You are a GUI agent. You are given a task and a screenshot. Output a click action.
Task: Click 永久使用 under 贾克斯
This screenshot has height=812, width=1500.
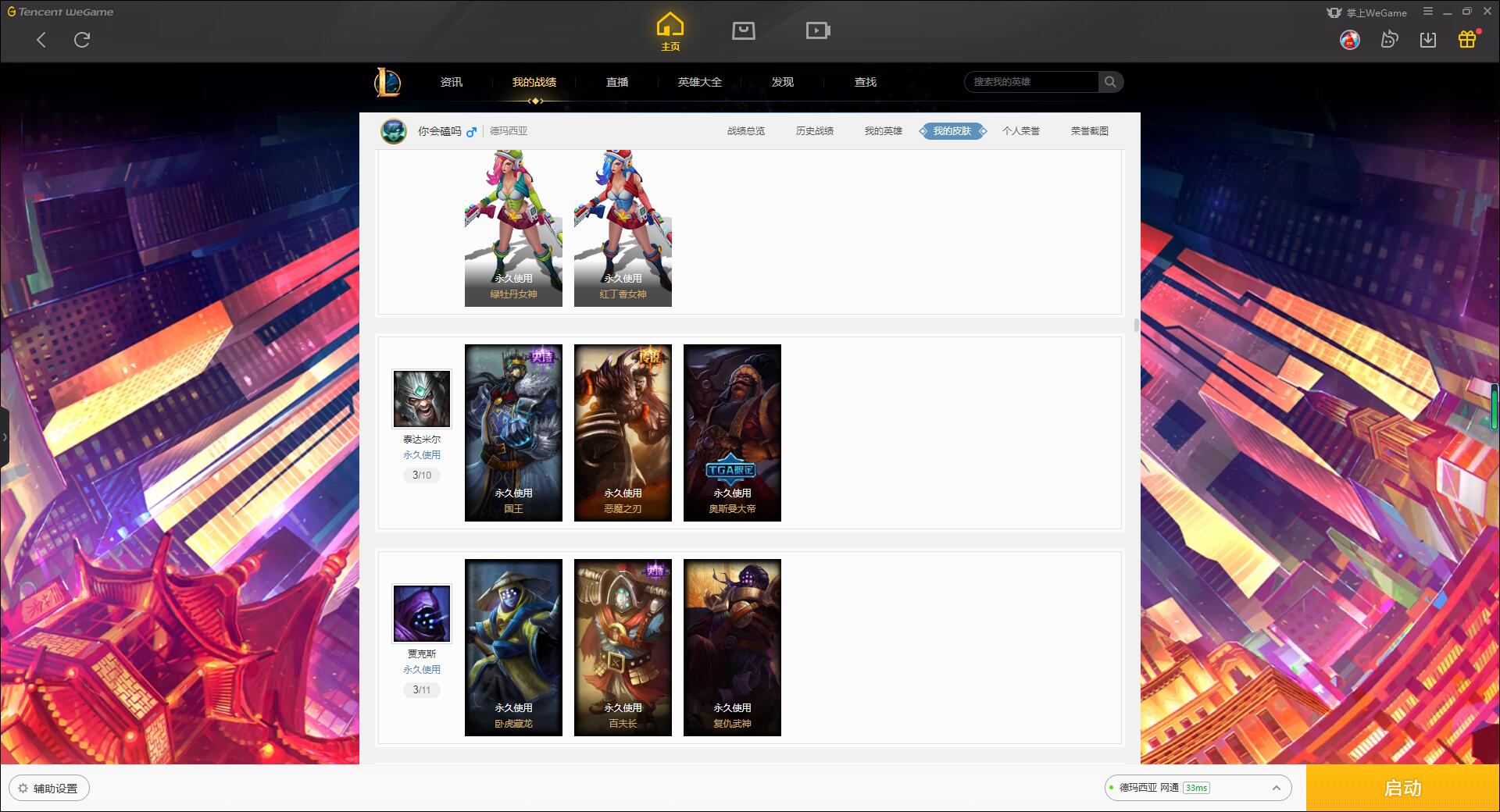422,669
